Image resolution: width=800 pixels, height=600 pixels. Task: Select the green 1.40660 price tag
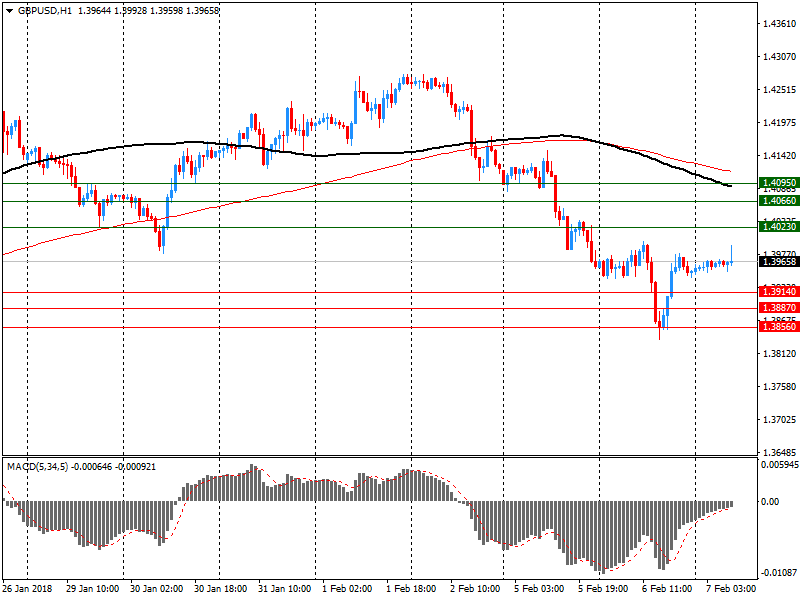coord(778,201)
